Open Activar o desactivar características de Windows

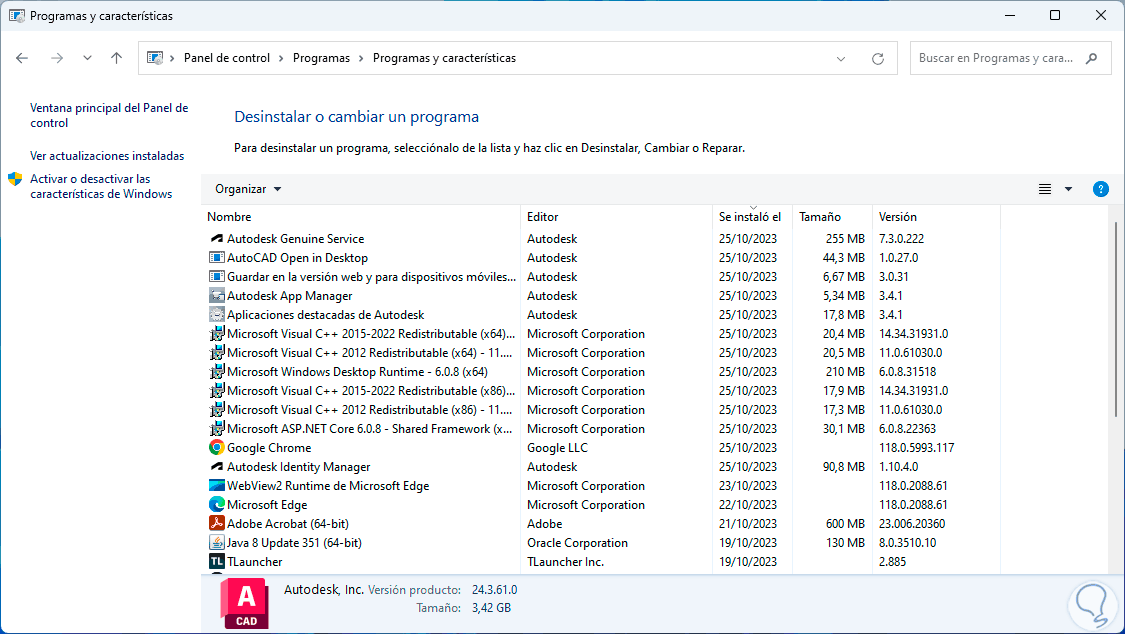coord(101,186)
